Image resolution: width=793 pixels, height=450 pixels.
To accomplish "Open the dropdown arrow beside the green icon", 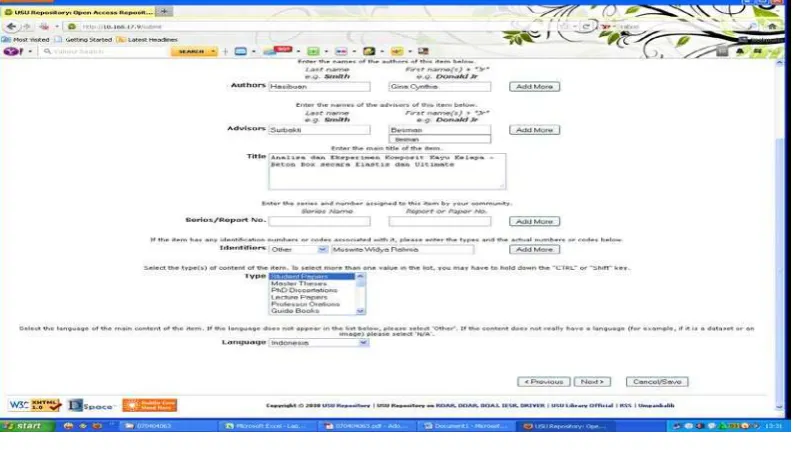I will tap(326, 52).
